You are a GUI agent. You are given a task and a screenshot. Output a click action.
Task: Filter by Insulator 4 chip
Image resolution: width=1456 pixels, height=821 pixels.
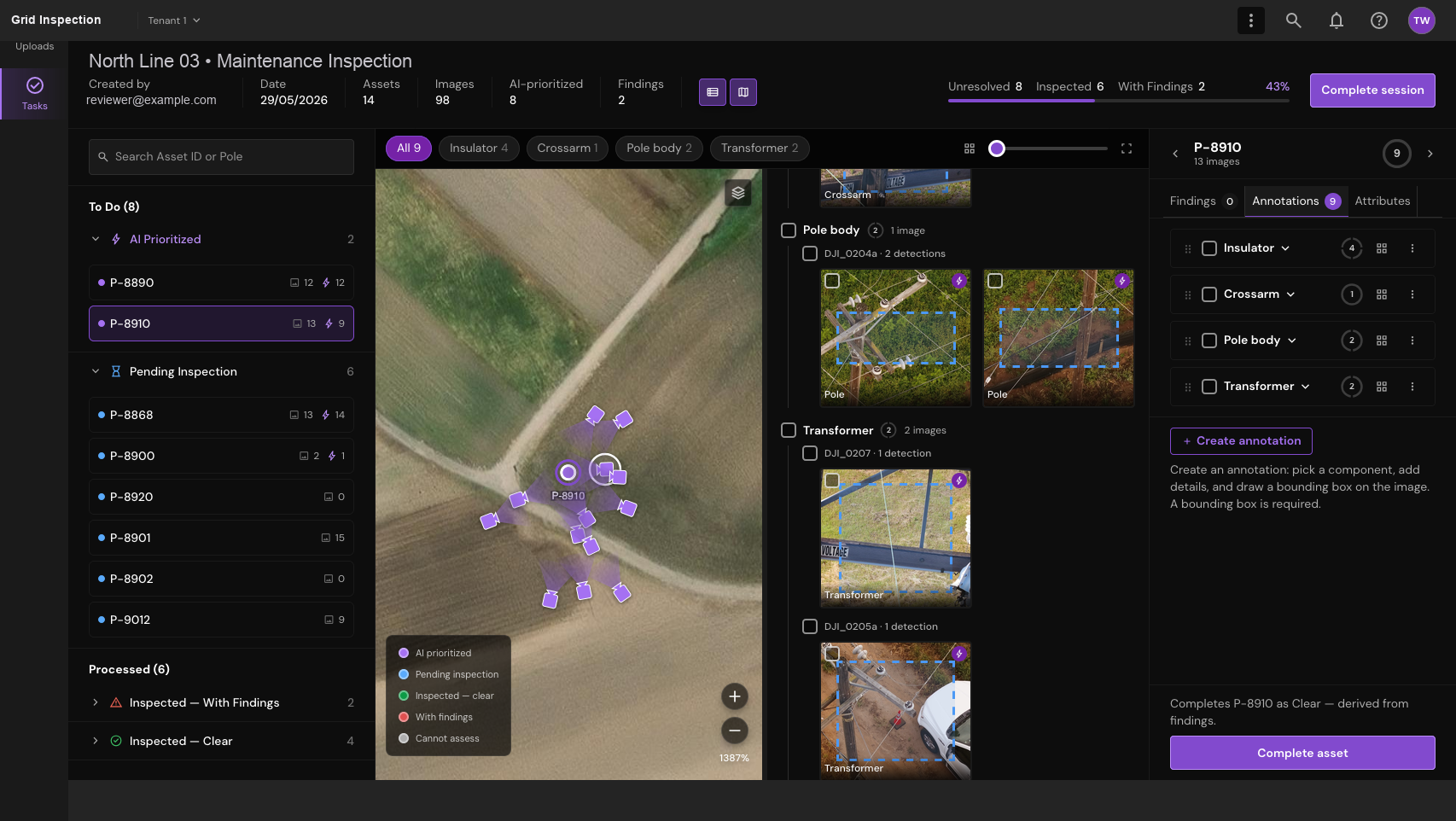tap(478, 148)
